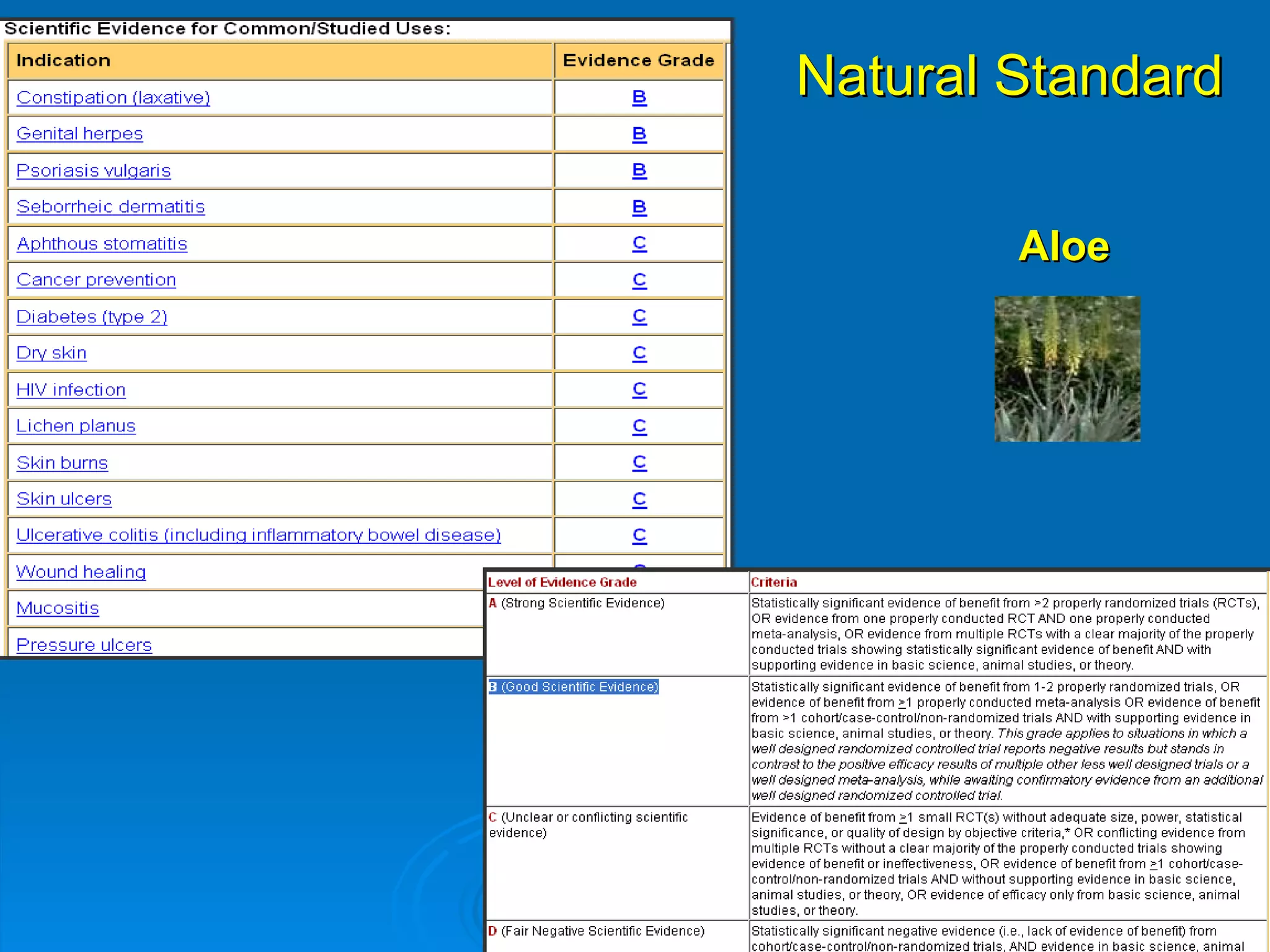
Task: Open grade C link for Skin burns
Action: [639, 463]
